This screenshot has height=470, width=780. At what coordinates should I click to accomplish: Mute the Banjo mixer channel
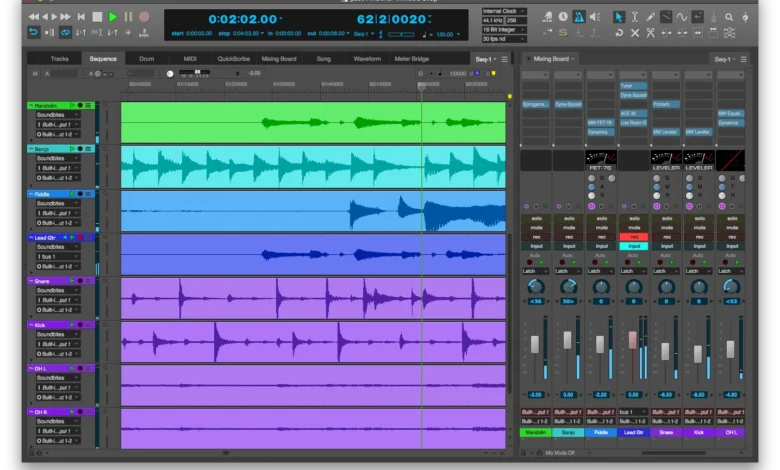[569, 228]
